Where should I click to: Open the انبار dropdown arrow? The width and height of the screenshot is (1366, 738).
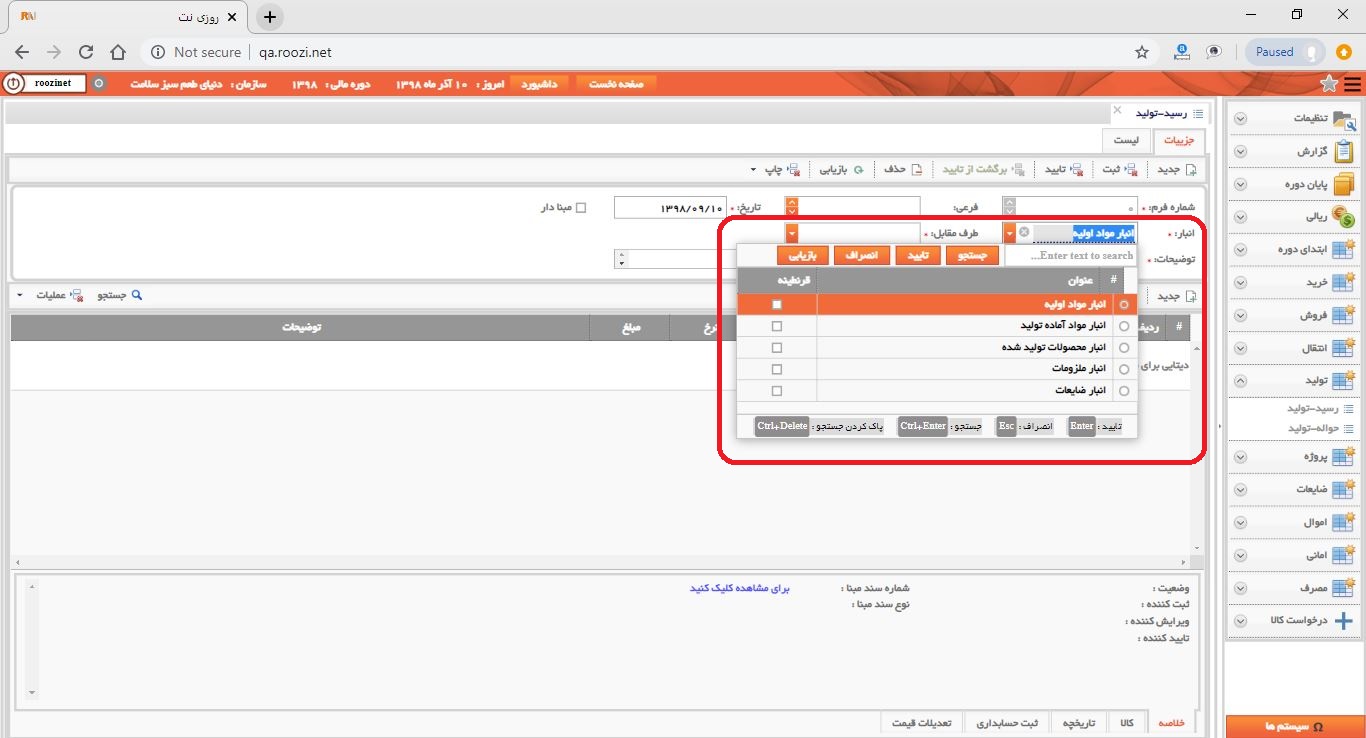click(x=1009, y=232)
